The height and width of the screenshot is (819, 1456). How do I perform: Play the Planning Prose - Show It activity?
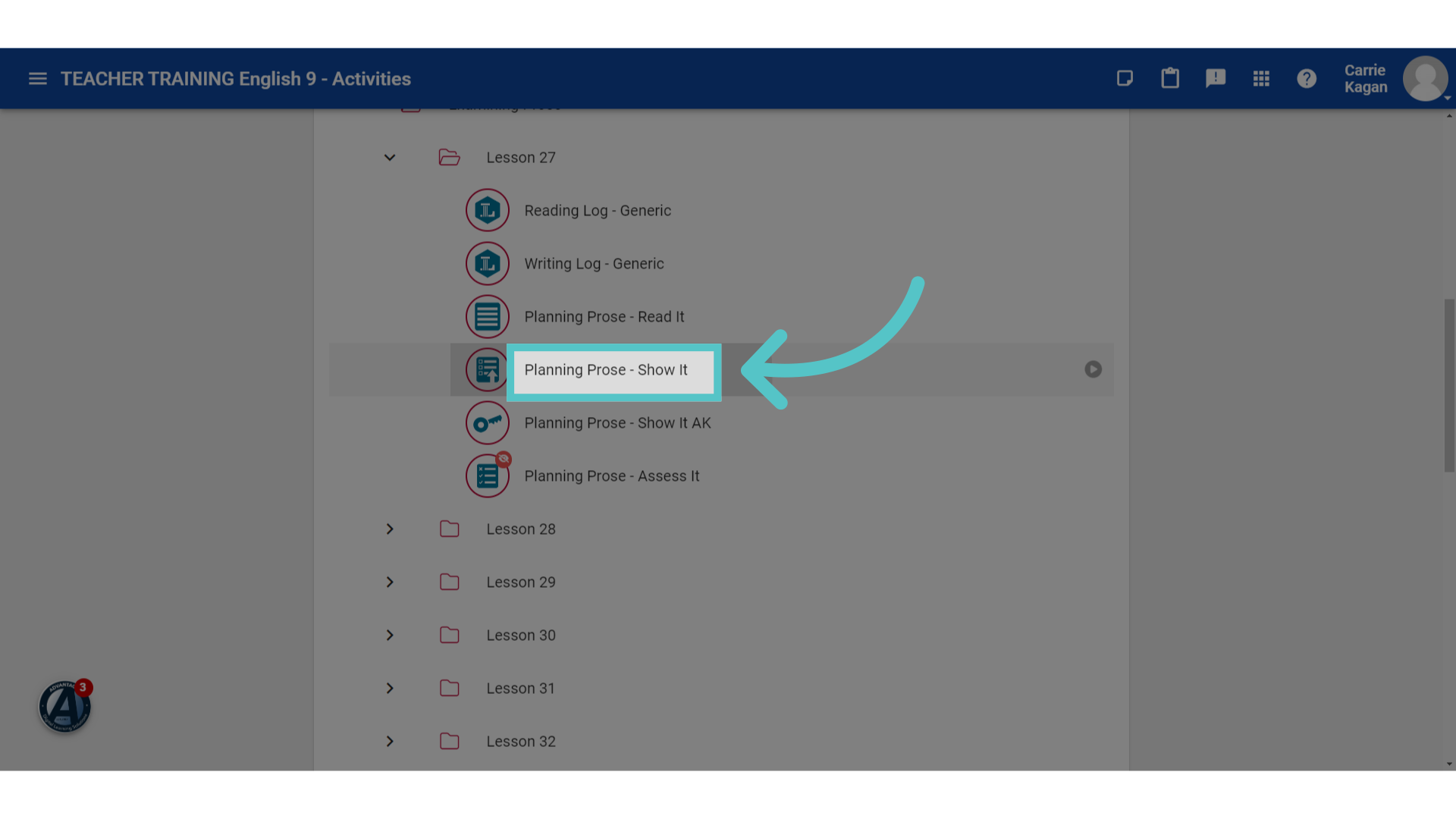click(x=1093, y=369)
